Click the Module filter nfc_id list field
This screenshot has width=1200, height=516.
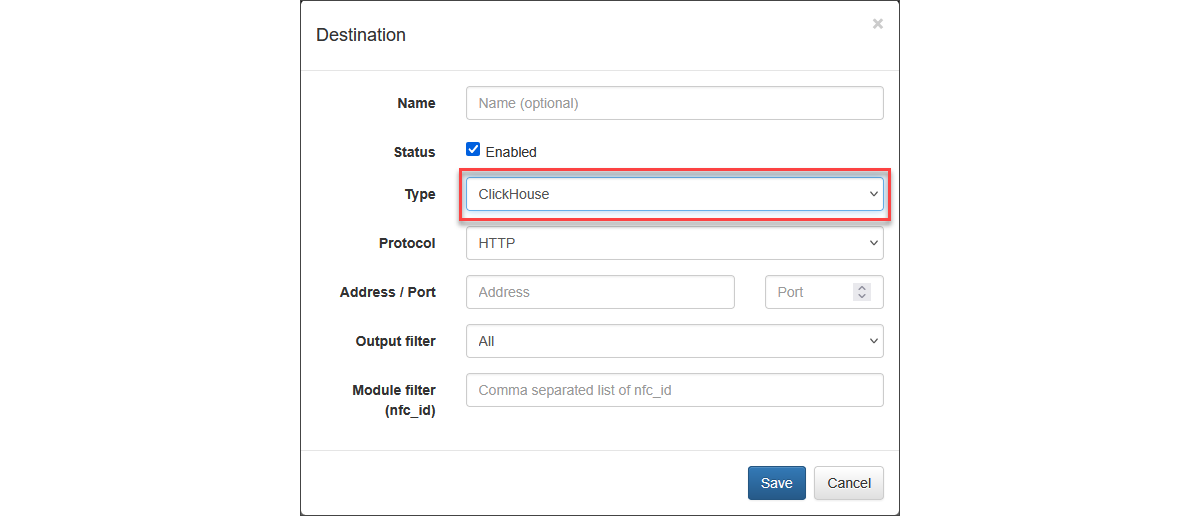click(674, 390)
